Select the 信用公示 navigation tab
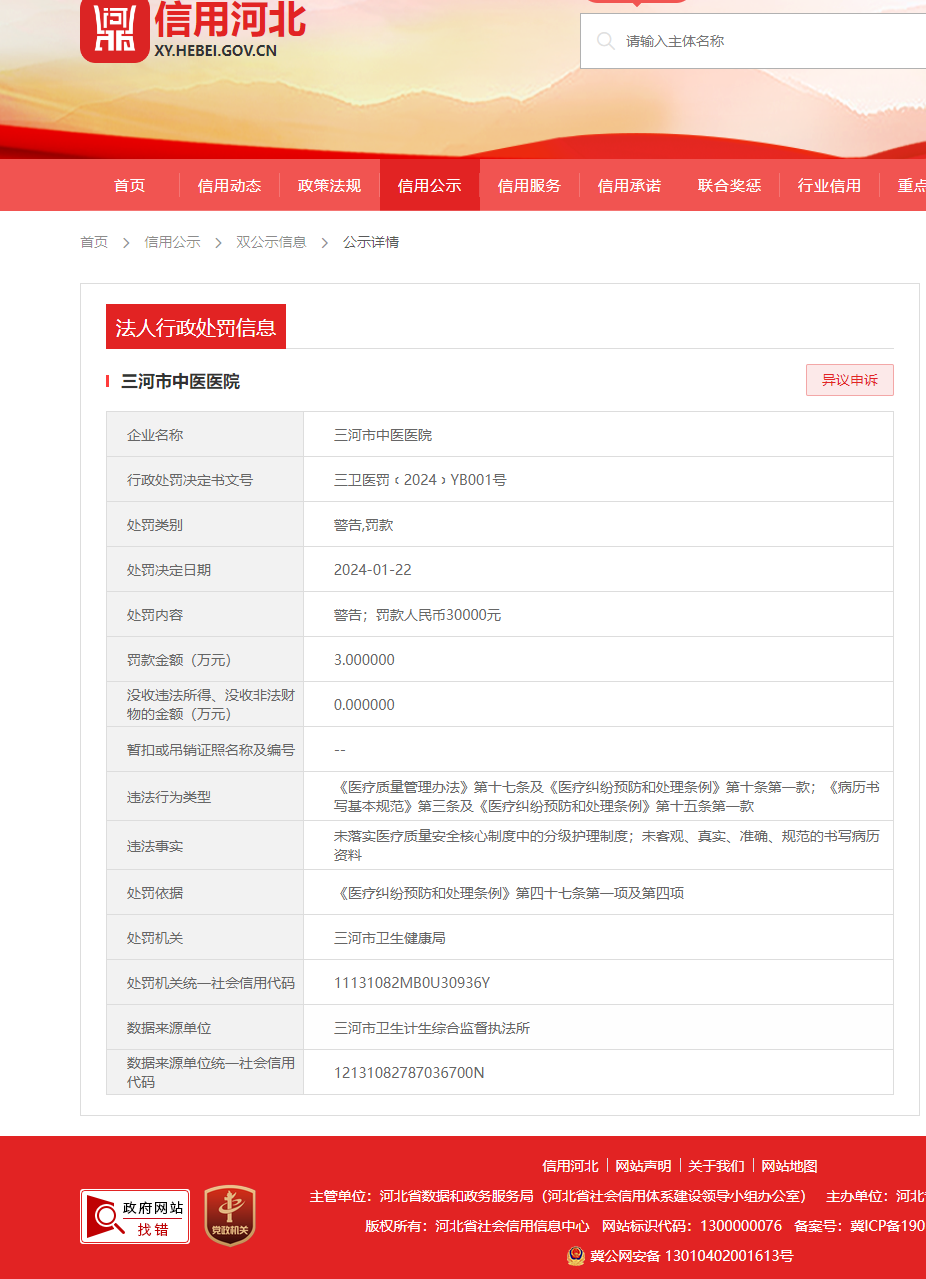Screen dimensions: 926x1279 [x=429, y=185]
